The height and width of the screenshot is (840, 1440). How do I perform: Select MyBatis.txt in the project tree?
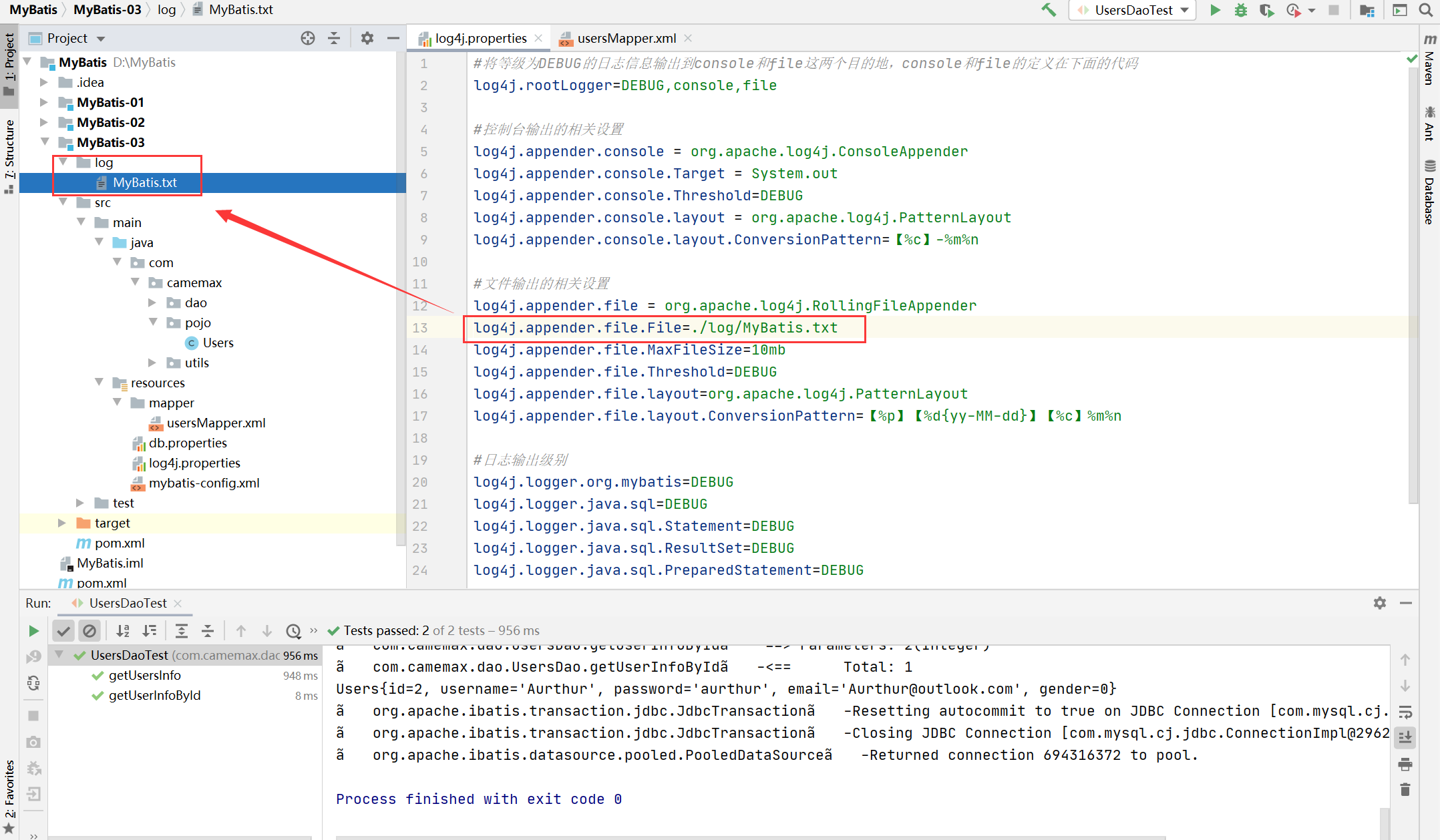click(x=145, y=182)
